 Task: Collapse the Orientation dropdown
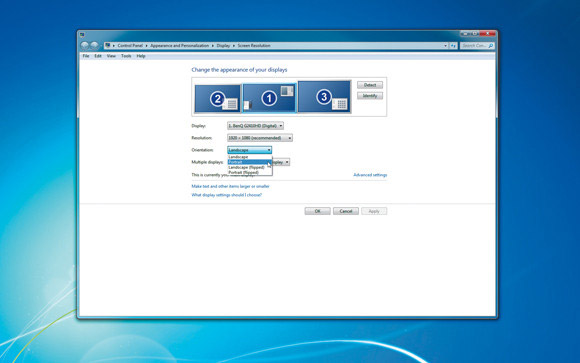250,150
